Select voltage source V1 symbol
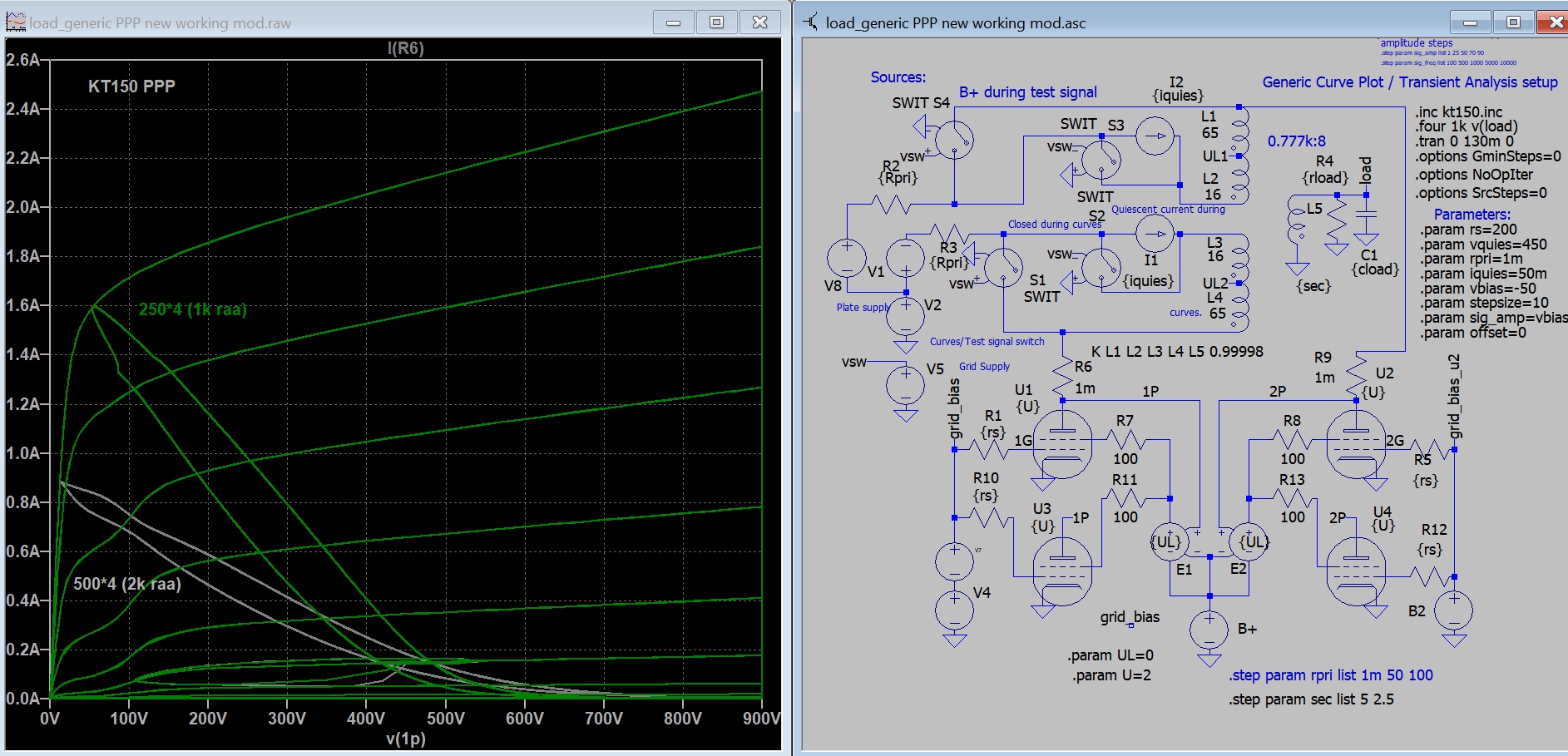This screenshot has width=1568, height=756. (x=905, y=259)
